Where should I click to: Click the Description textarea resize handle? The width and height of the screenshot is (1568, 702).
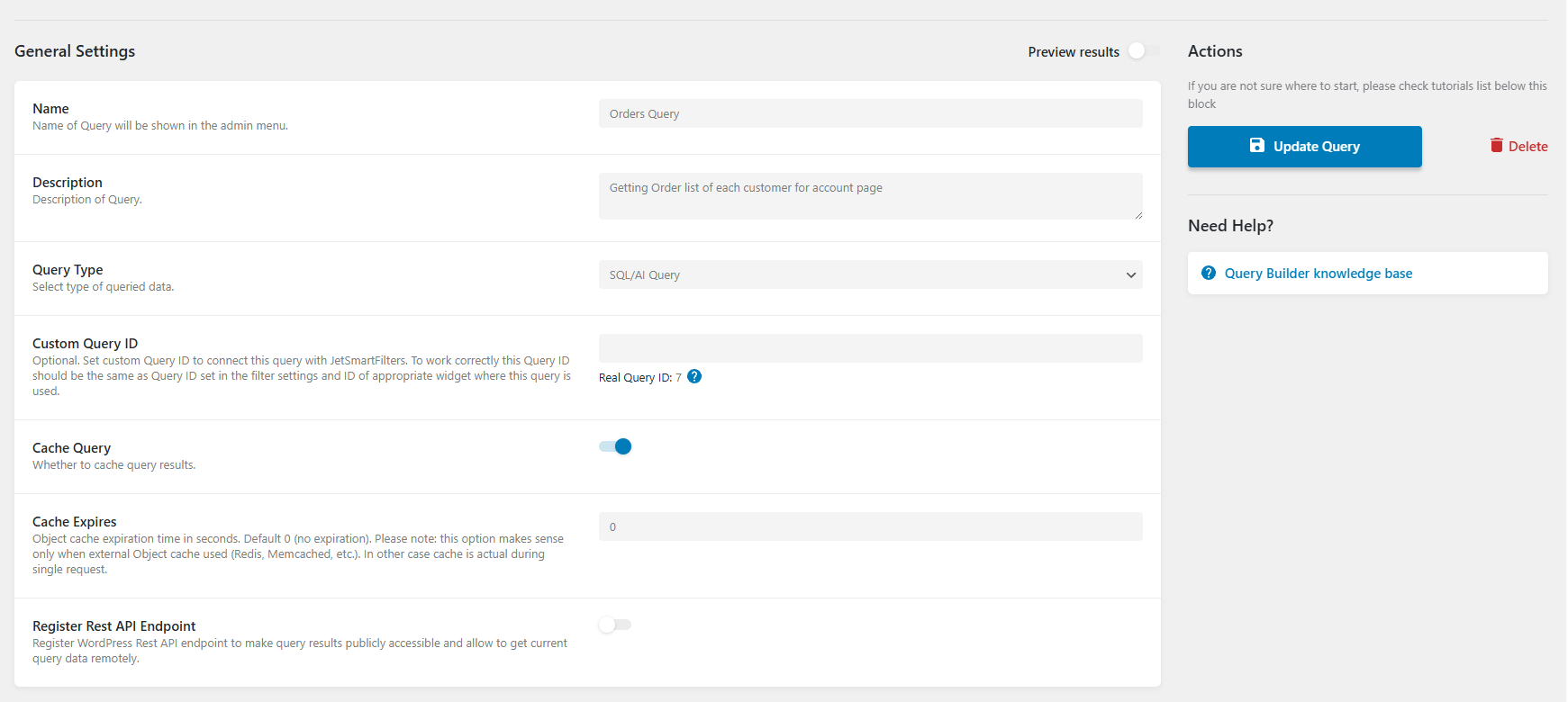[x=1137, y=214]
